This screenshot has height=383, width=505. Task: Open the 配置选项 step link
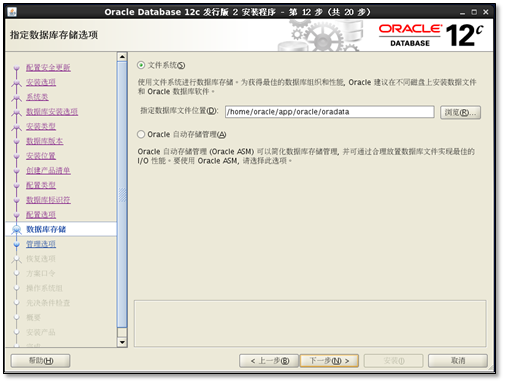click(41, 214)
